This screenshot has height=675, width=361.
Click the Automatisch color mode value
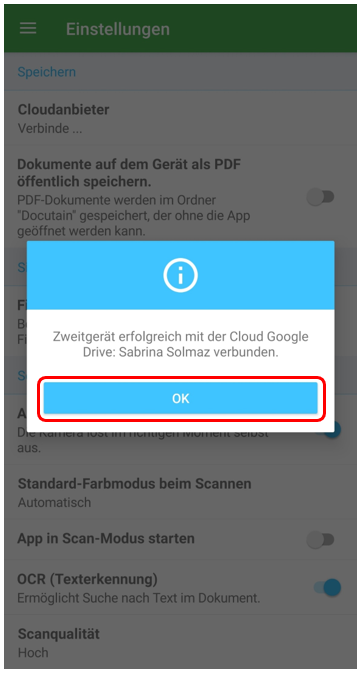(x=54, y=502)
